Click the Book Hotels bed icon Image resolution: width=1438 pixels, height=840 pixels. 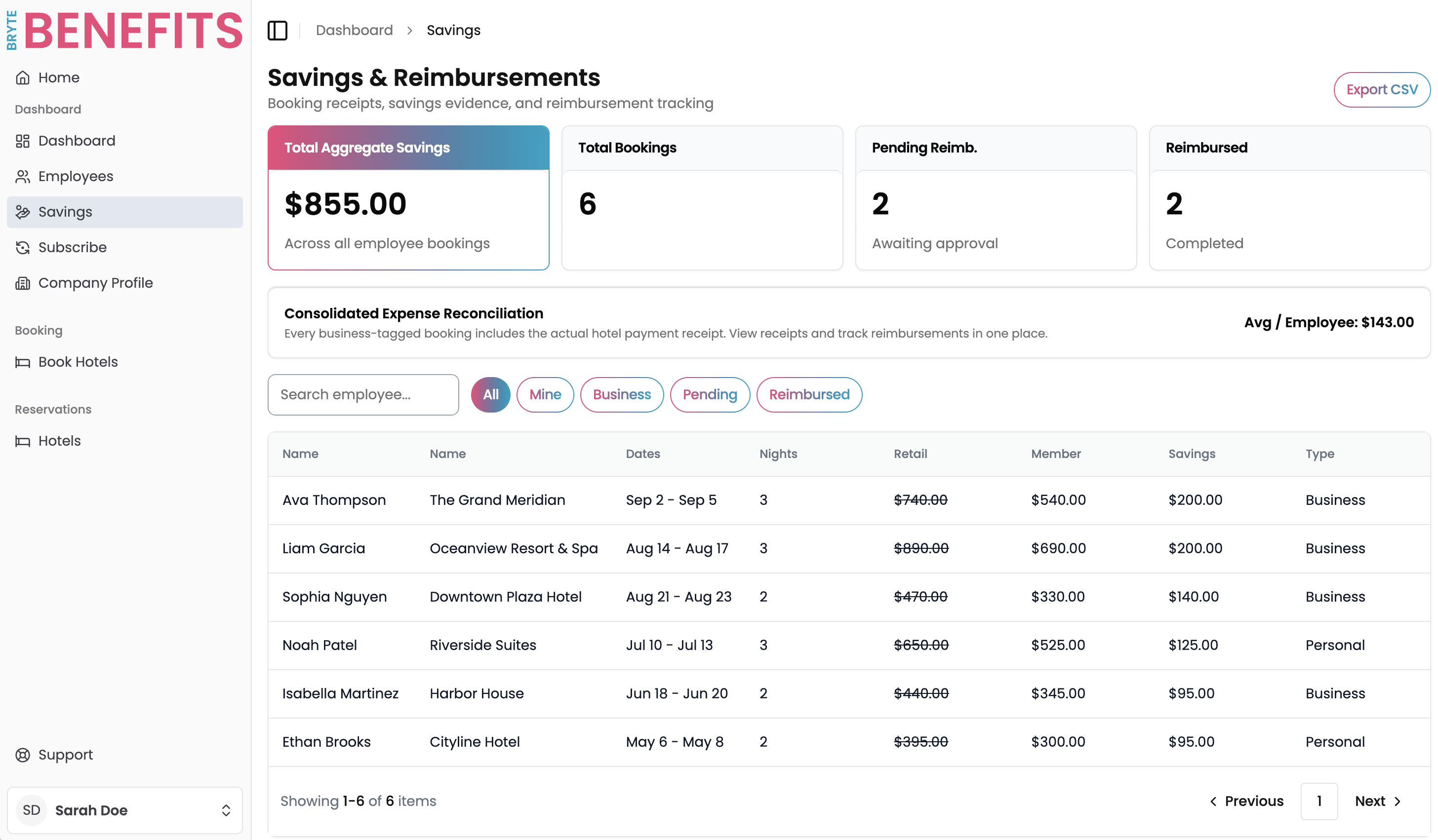23,362
